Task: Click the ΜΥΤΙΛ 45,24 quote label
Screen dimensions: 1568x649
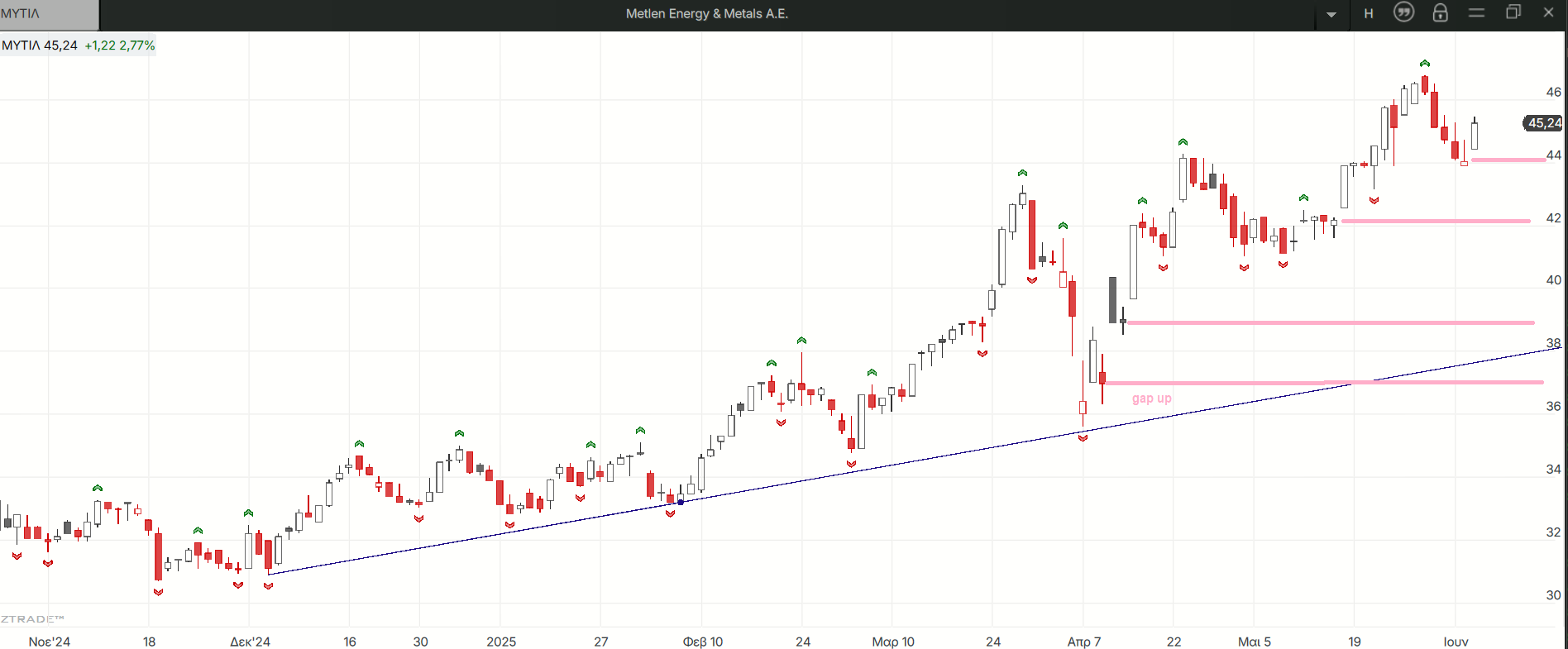Action: click(40, 45)
